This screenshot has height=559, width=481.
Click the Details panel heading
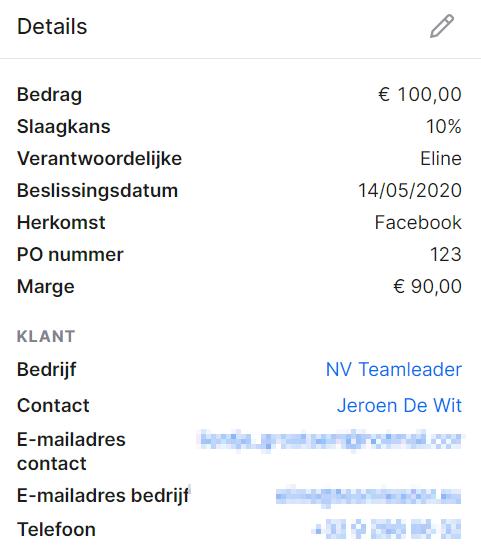click(52, 27)
